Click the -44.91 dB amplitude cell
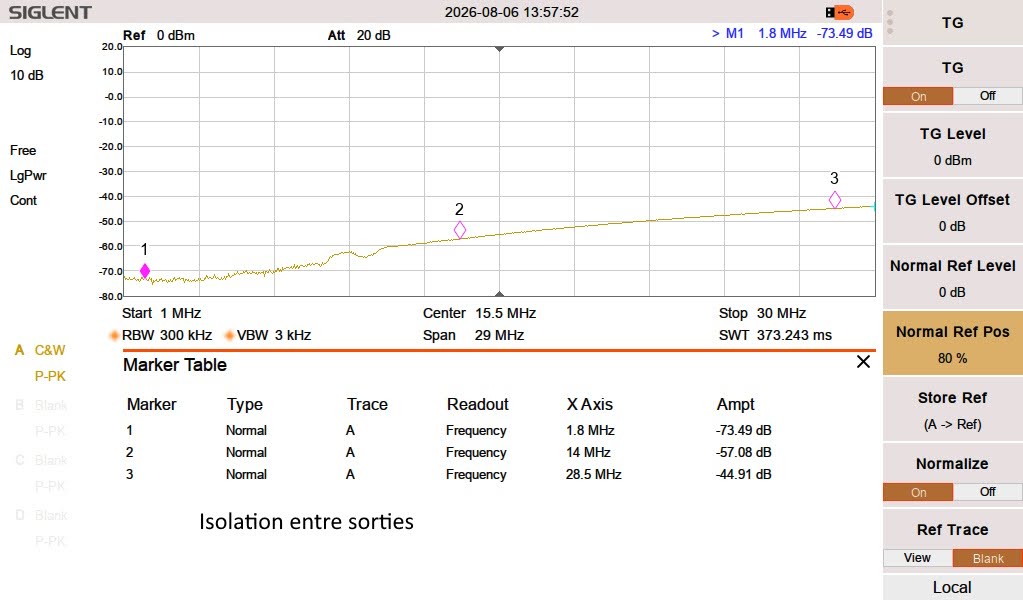 744,474
